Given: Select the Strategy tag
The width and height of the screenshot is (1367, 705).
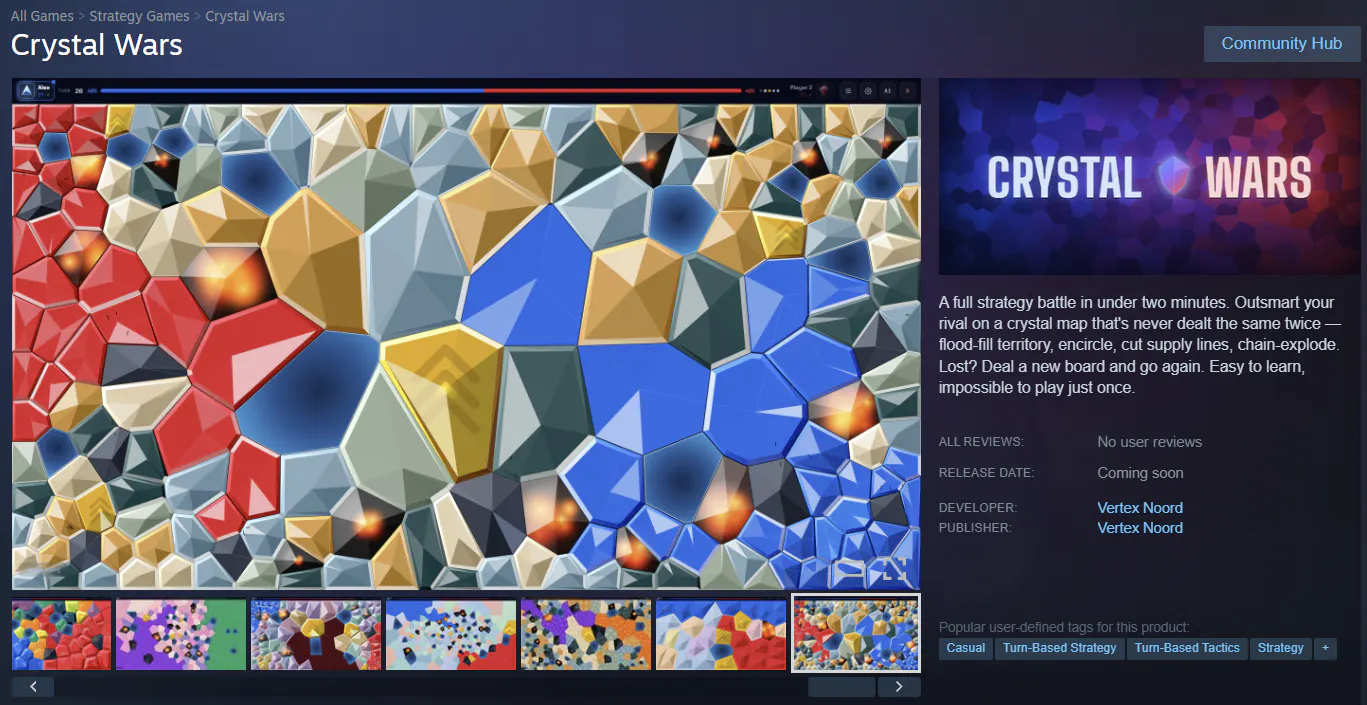Looking at the screenshot, I should click(1281, 648).
